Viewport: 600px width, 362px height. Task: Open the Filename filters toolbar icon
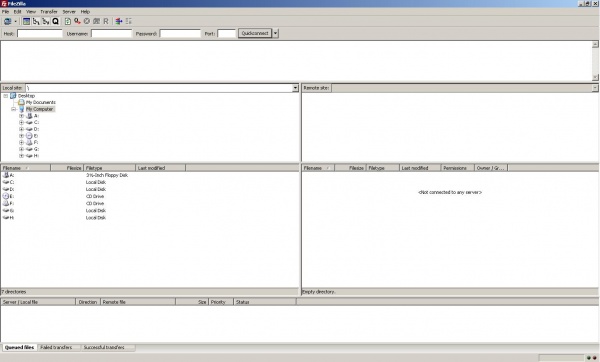click(x=119, y=21)
